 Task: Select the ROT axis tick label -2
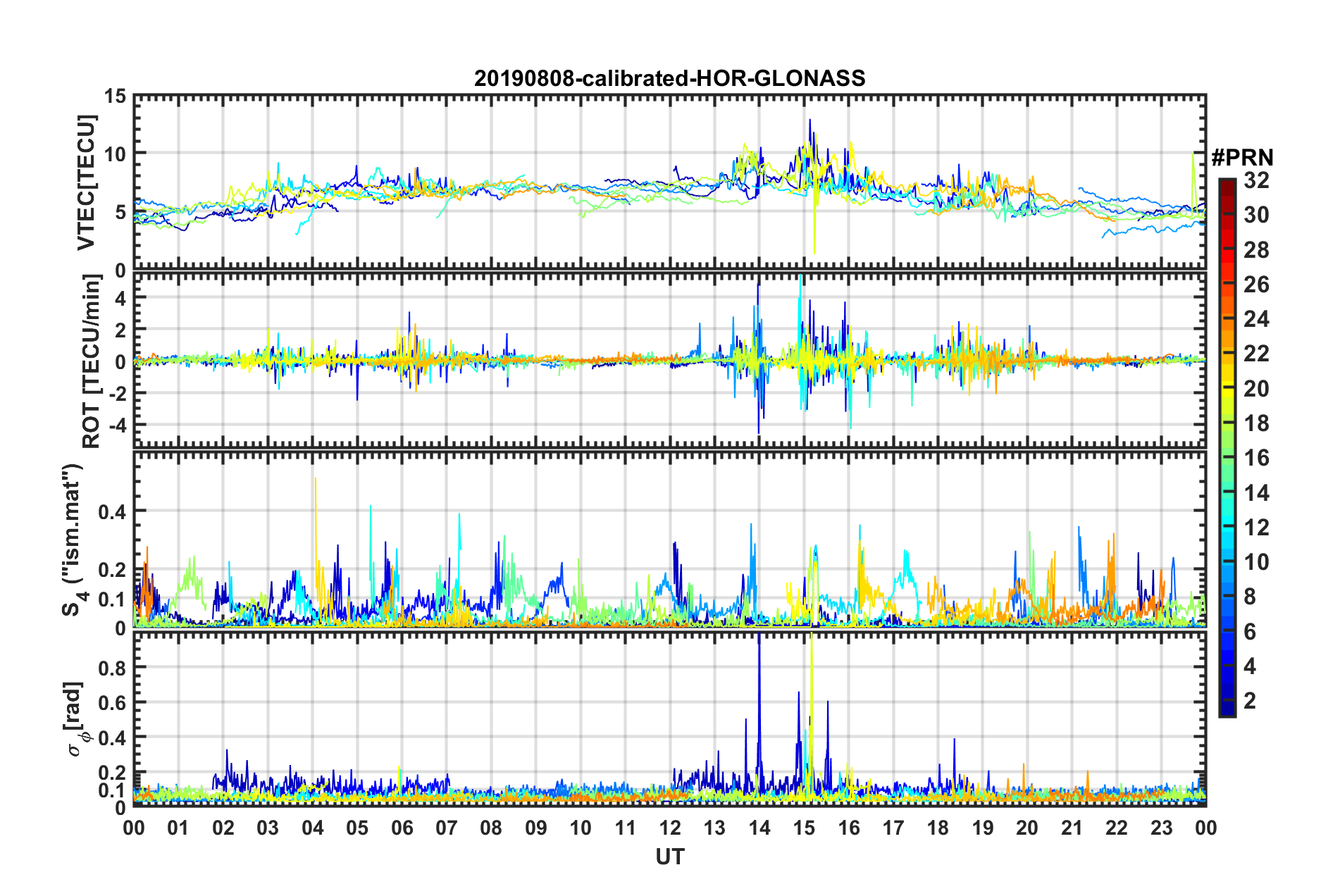[x=116, y=394]
